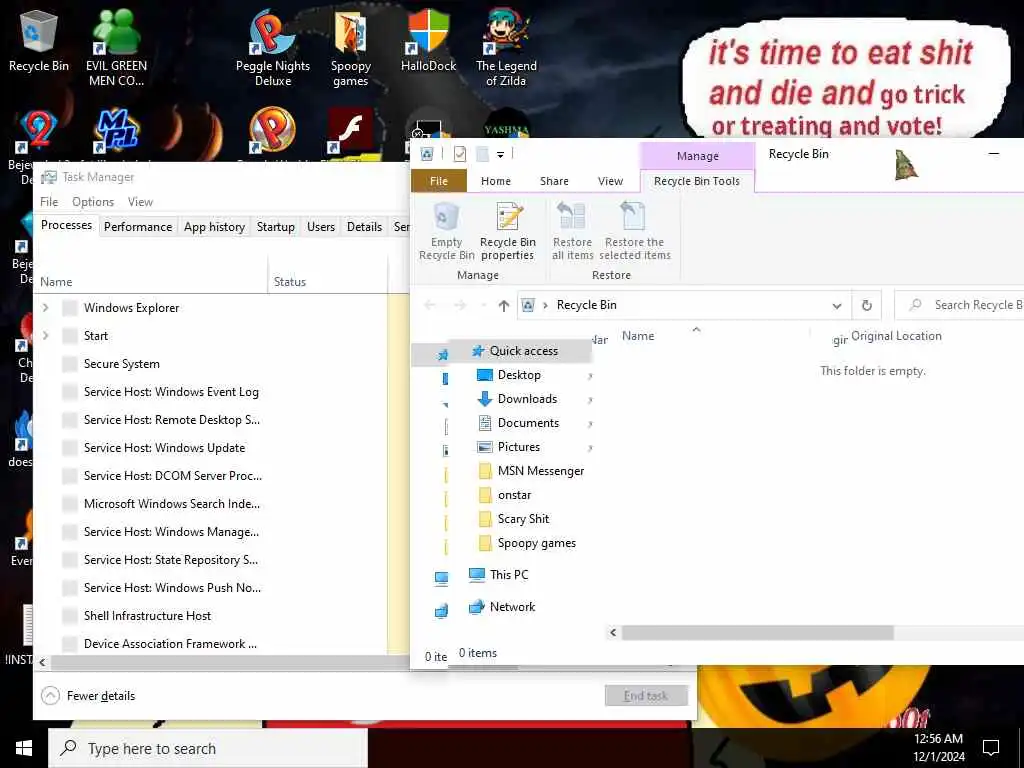Open the Recycle Bin desktop icon
This screenshot has width=1024, height=768.
click(39, 40)
